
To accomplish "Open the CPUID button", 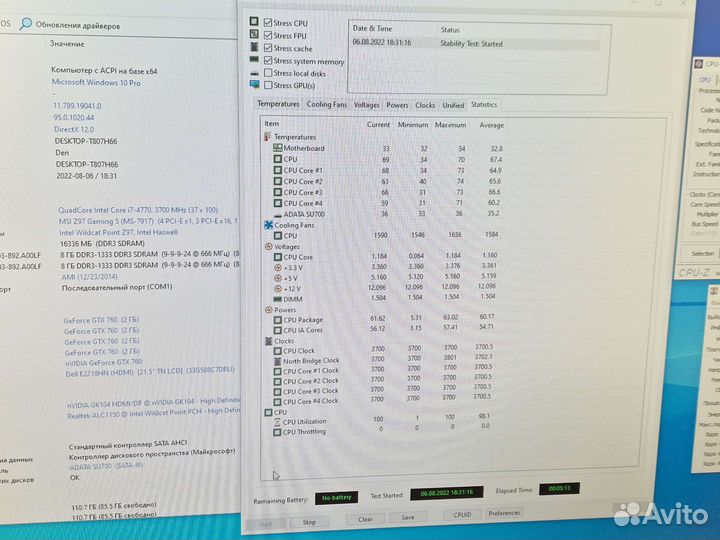I will [462, 515].
